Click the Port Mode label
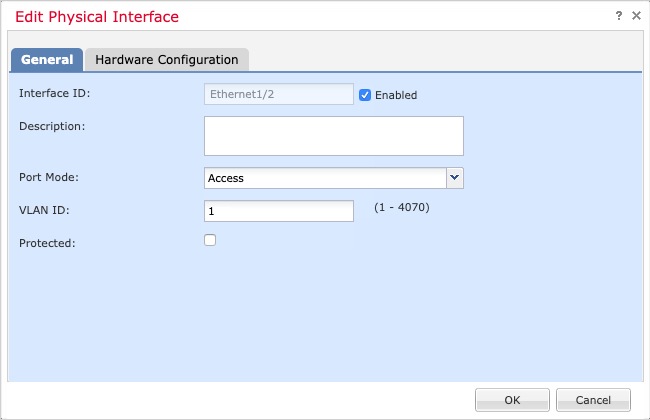This screenshot has width=650, height=420. (x=49, y=177)
